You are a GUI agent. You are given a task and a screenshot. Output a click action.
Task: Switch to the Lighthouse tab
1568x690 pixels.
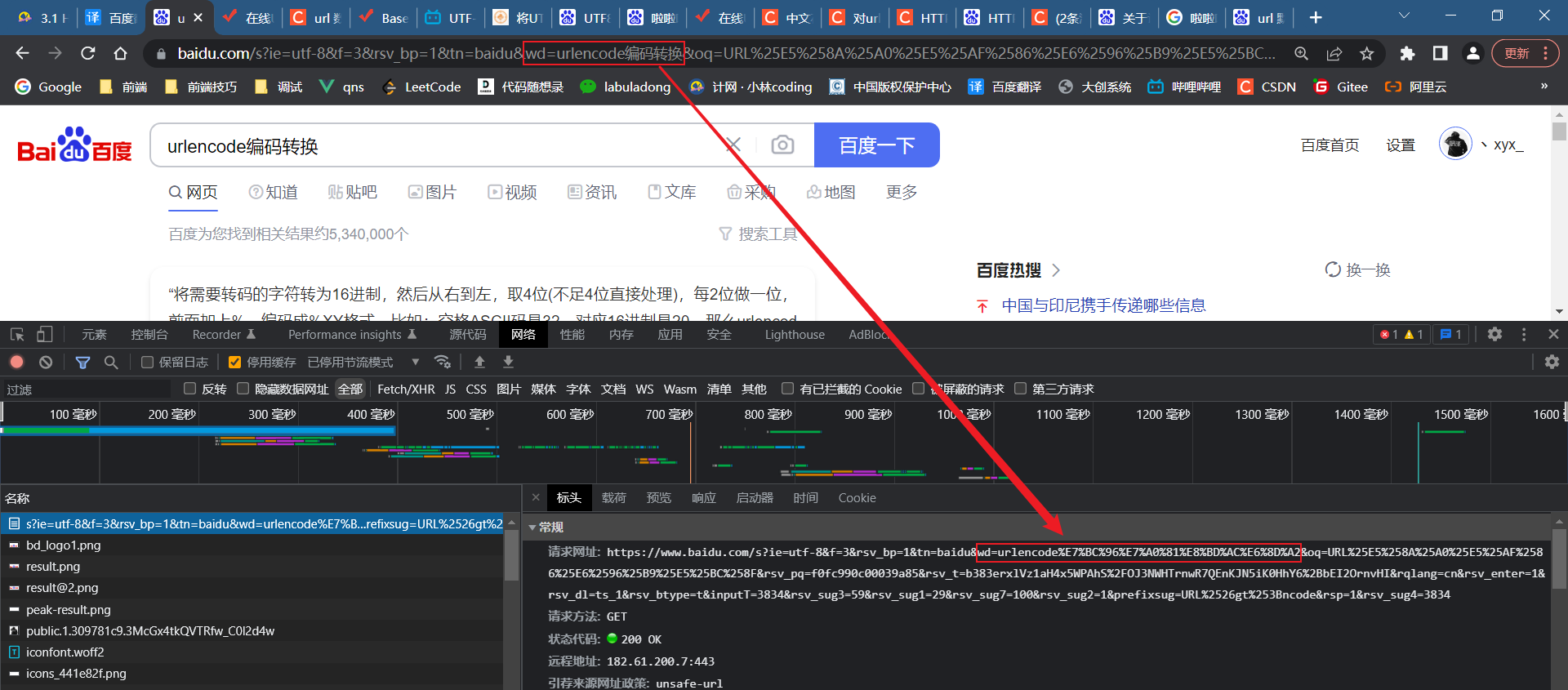795,334
